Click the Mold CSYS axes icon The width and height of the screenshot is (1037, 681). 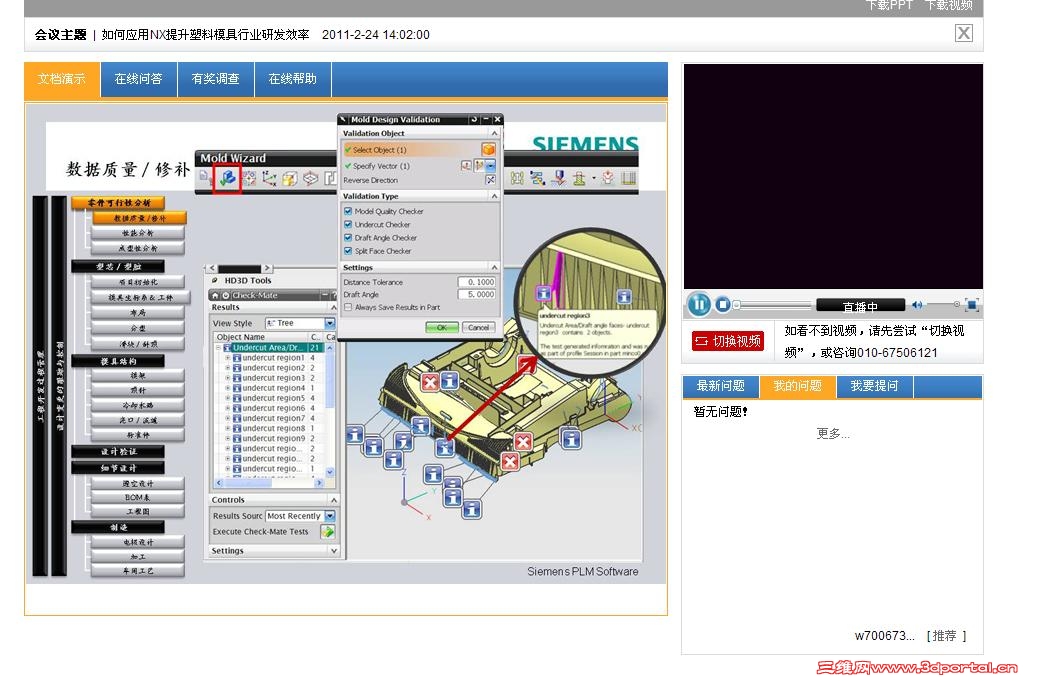(x=269, y=178)
